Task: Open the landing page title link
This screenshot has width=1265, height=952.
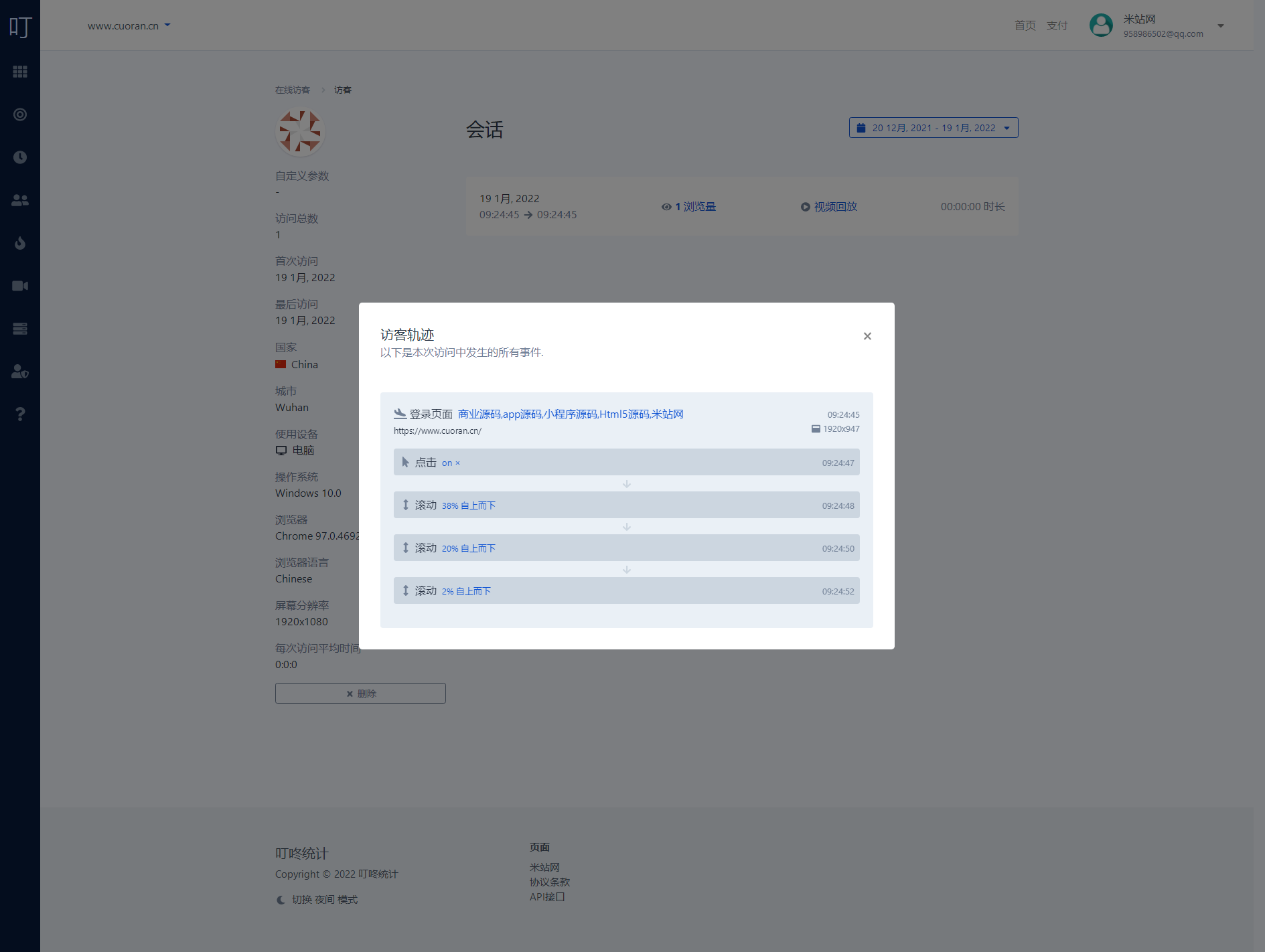Action: point(570,414)
